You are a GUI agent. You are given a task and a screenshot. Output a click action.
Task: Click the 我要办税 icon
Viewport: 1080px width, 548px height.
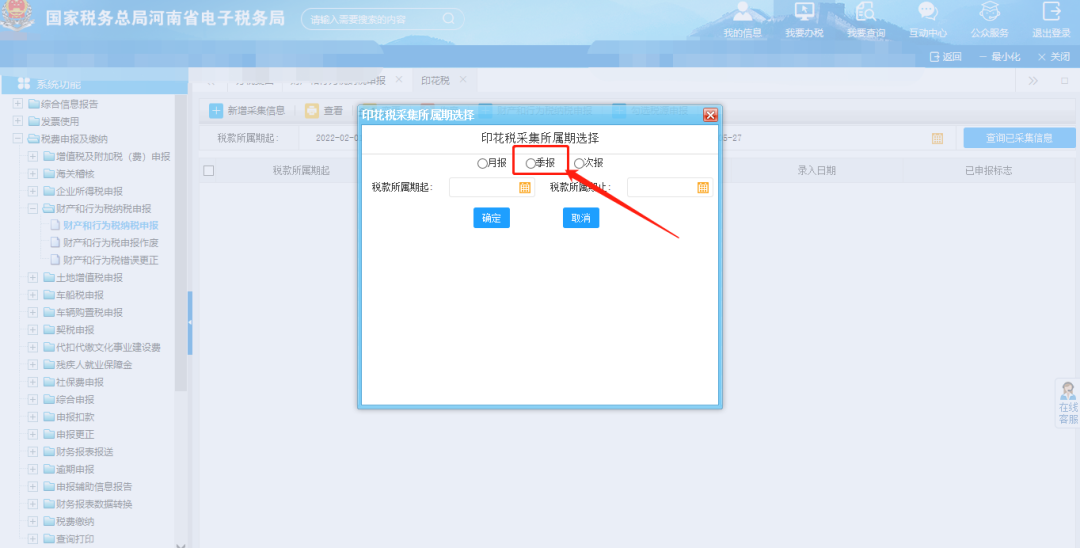pos(804,13)
